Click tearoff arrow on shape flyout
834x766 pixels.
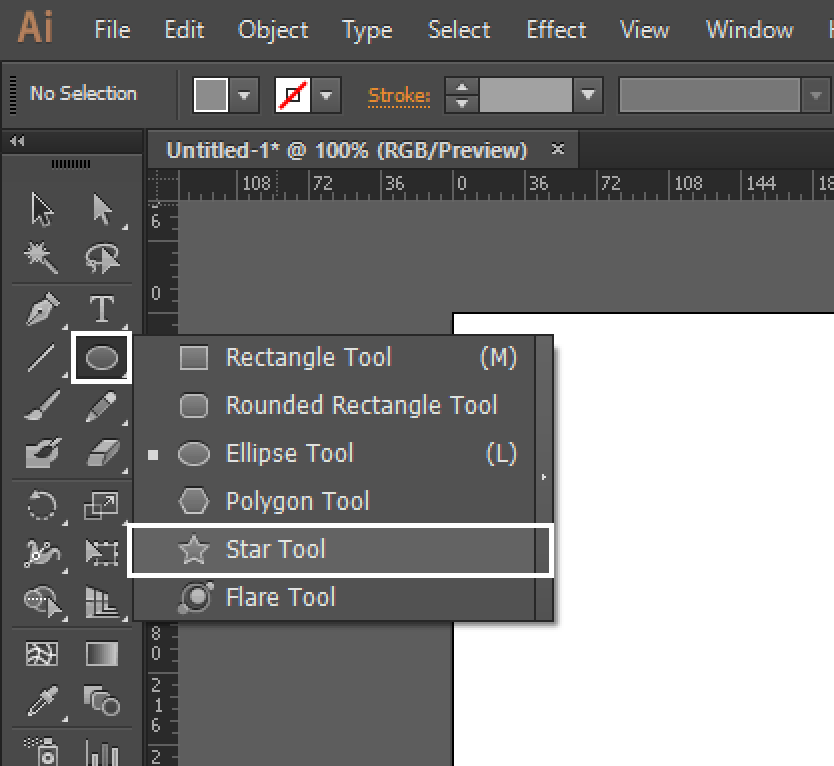click(544, 477)
